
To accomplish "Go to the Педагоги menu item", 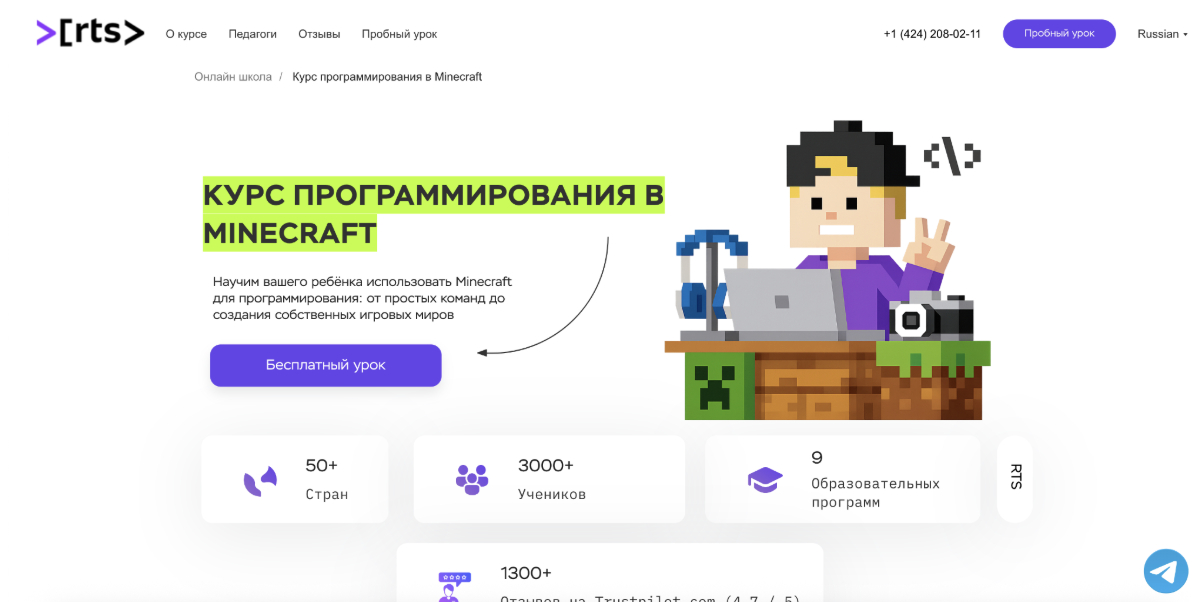I will tap(252, 34).
